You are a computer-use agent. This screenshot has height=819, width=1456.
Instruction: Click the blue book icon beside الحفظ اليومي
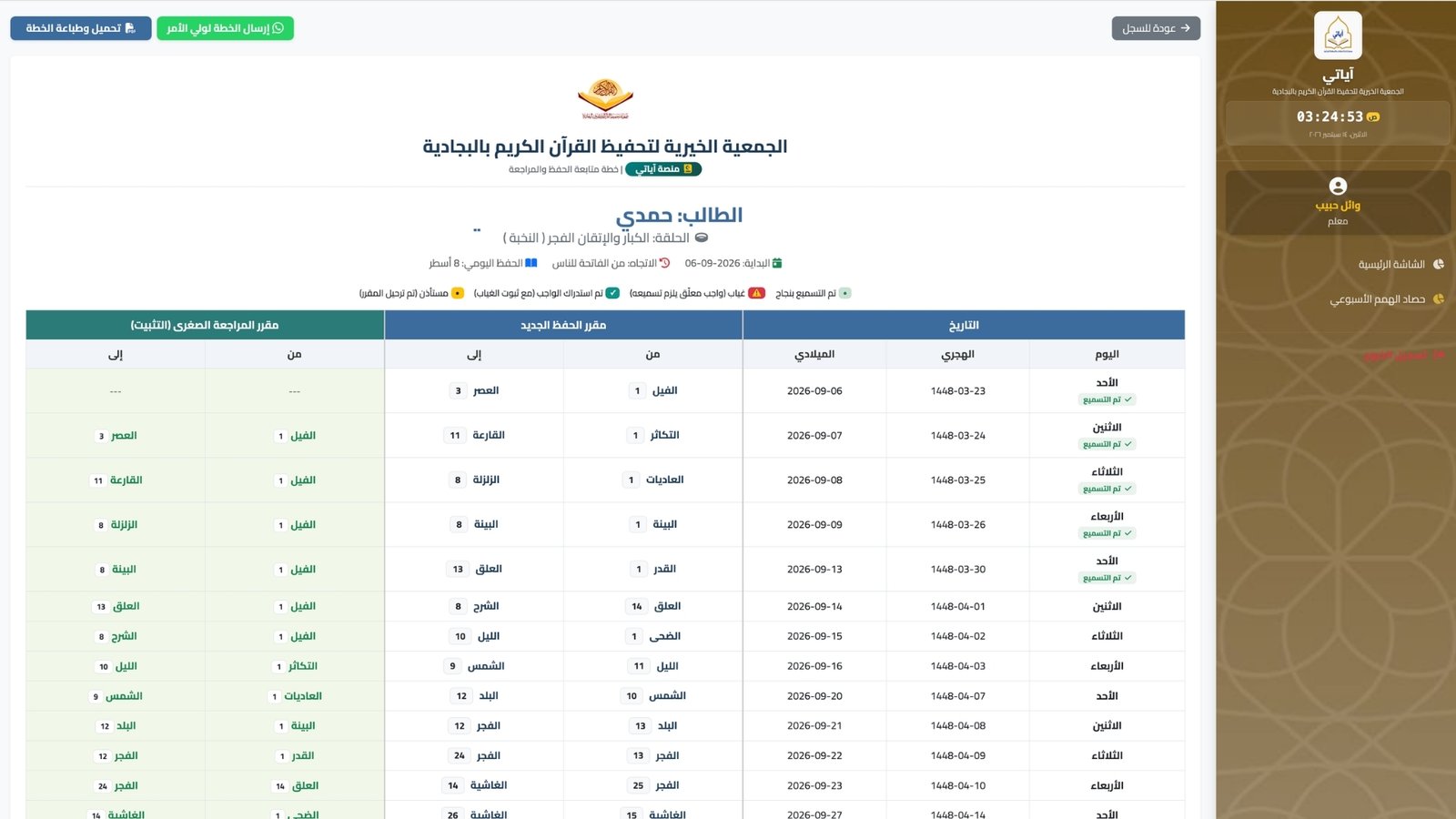click(x=531, y=263)
